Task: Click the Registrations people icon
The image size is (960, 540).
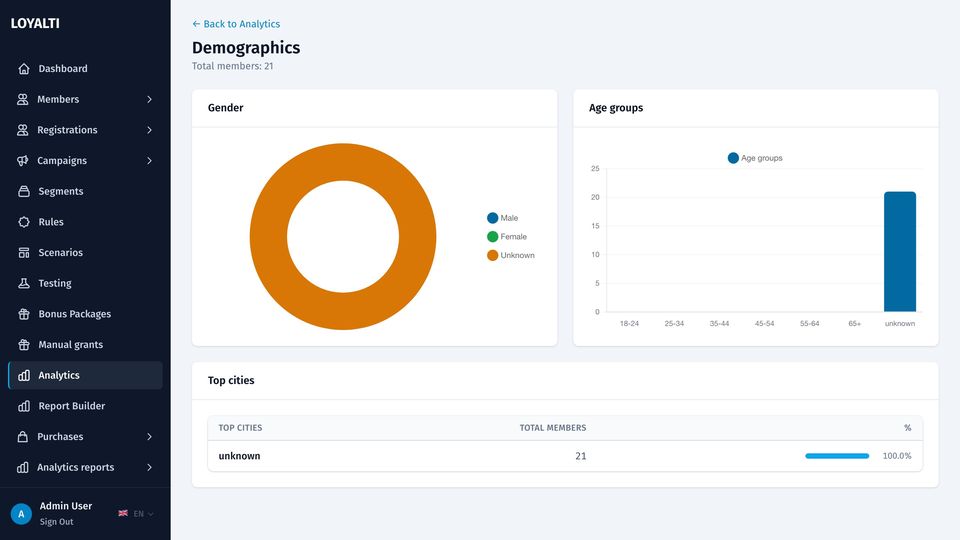Action: point(23,130)
